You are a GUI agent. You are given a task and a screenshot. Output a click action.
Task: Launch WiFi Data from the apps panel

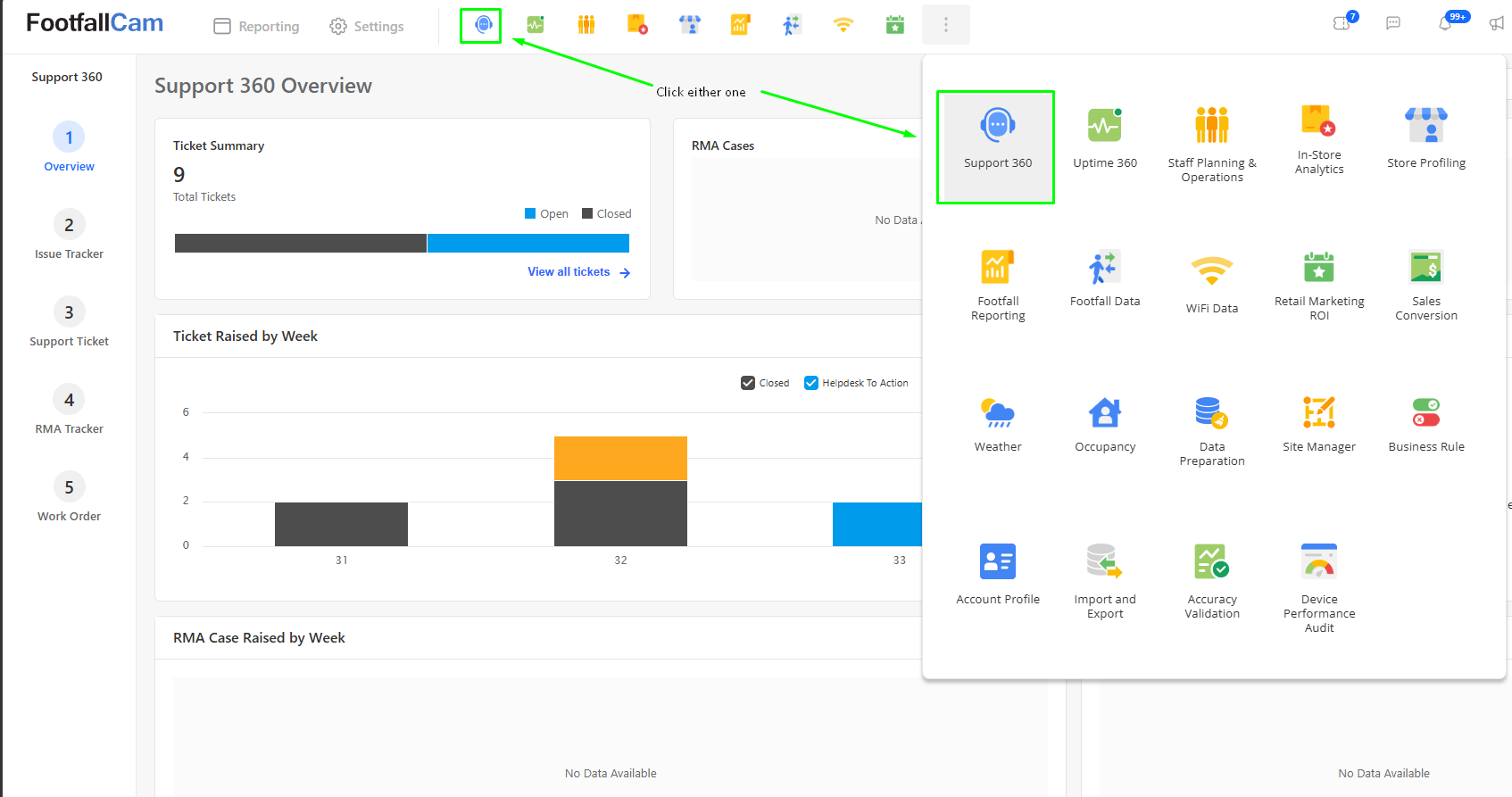point(1212,286)
